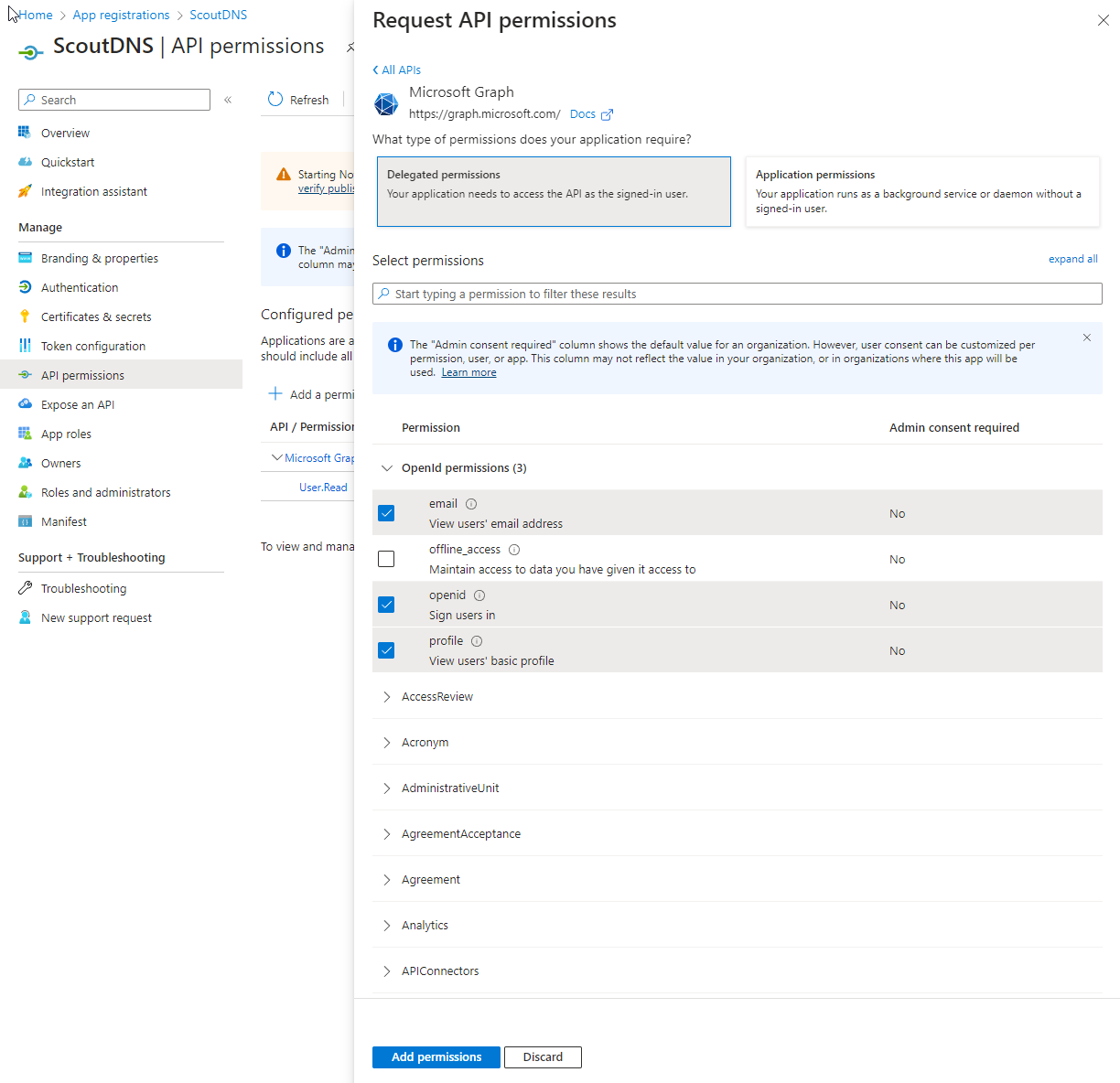Click the Manifest icon
The width and height of the screenshot is (1120, 1083).
click(25, 521)
